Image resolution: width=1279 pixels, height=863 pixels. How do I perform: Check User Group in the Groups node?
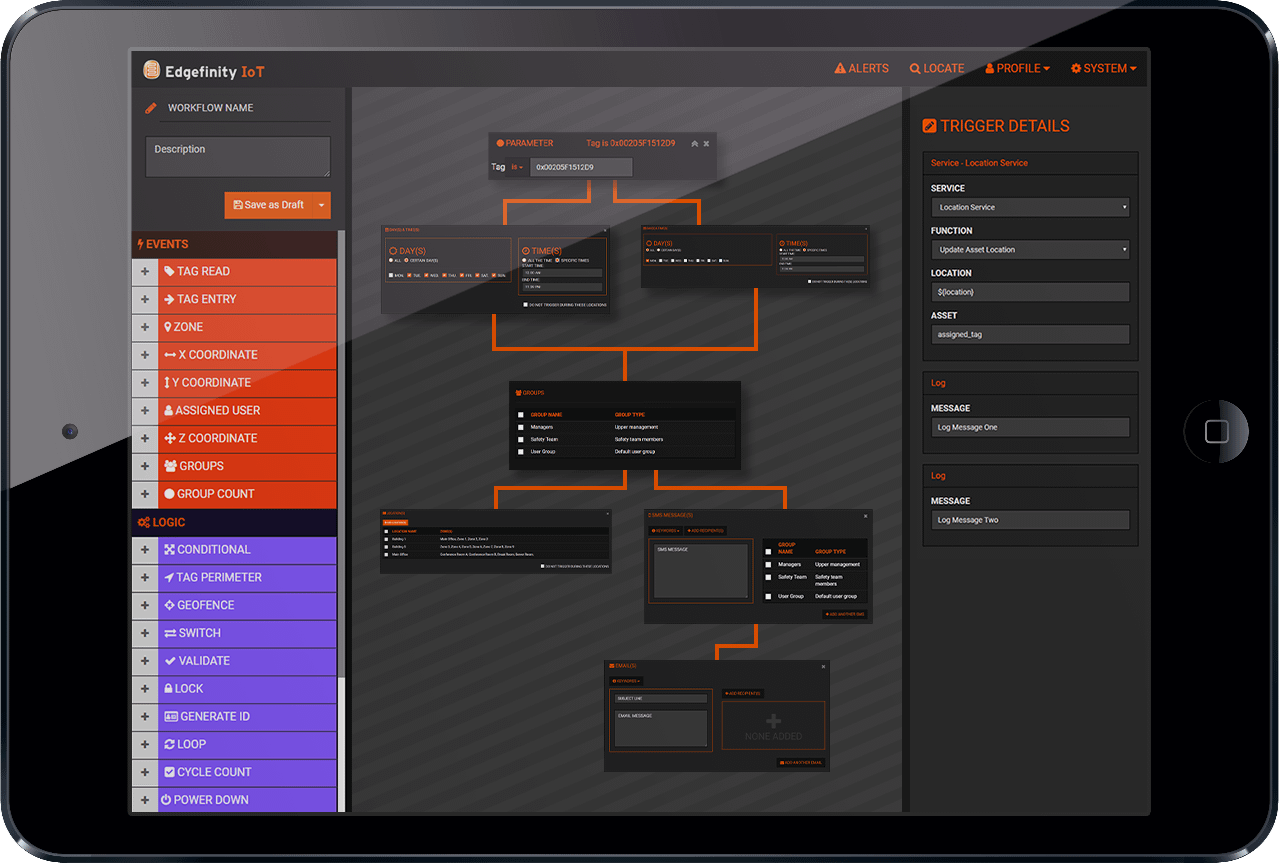[520, 452]
